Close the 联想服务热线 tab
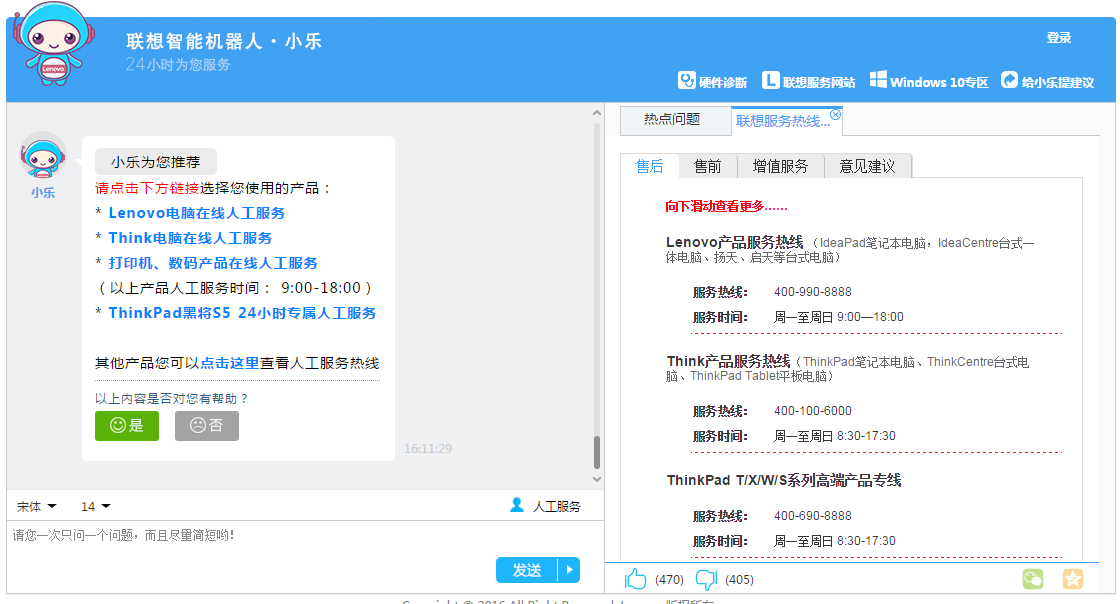 tap(836, 114)
